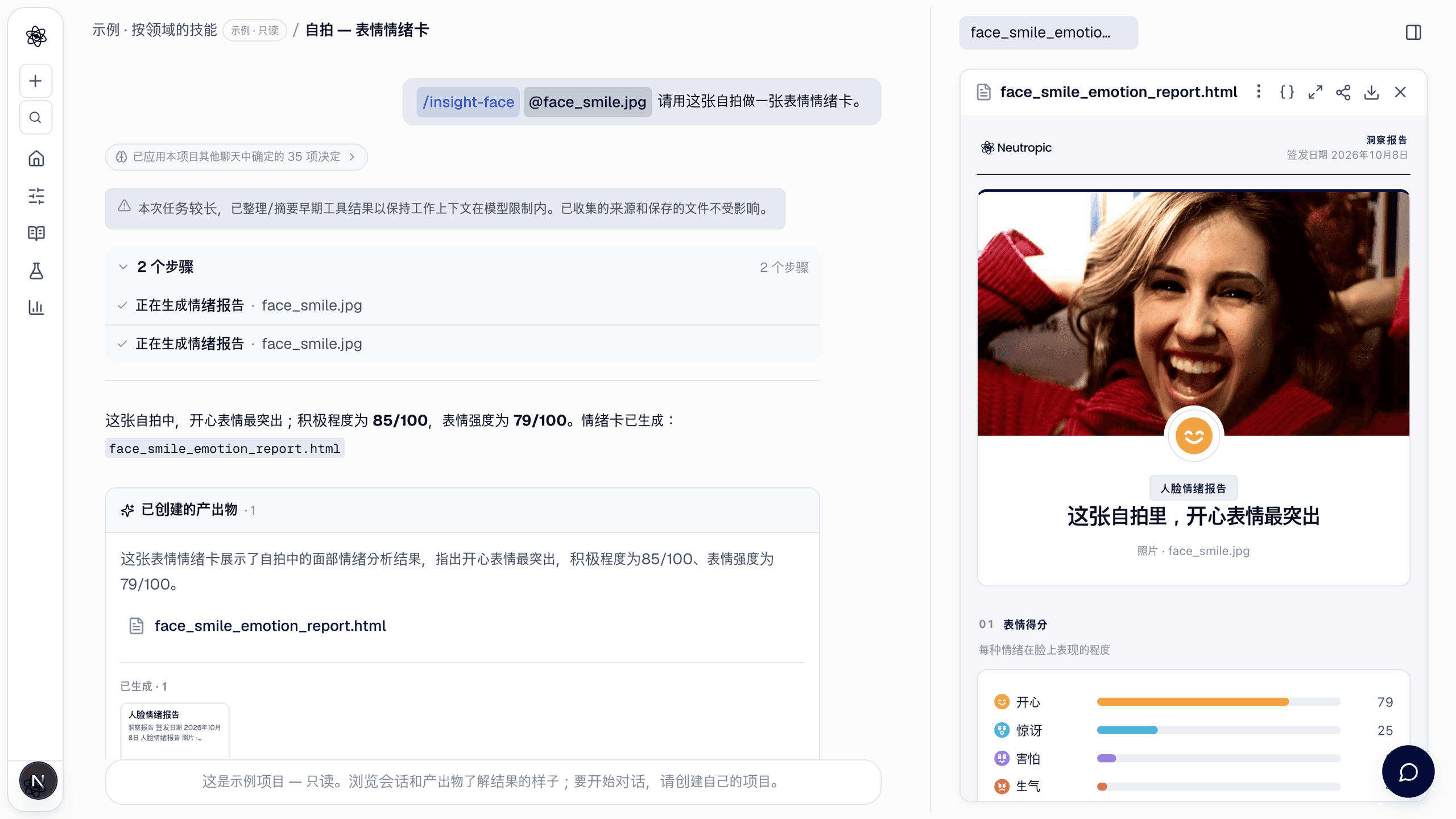
Task: Open the 人脸情绪报告 generated thumbnail
Action: [175, 731]
